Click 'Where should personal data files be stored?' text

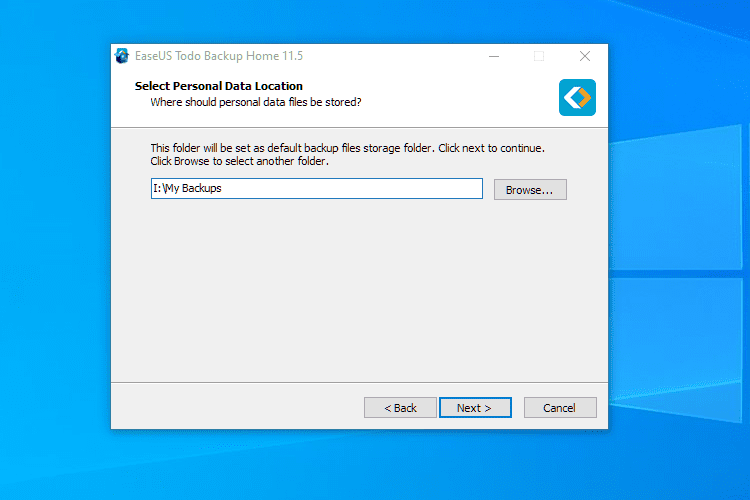[x=256, y=102]
